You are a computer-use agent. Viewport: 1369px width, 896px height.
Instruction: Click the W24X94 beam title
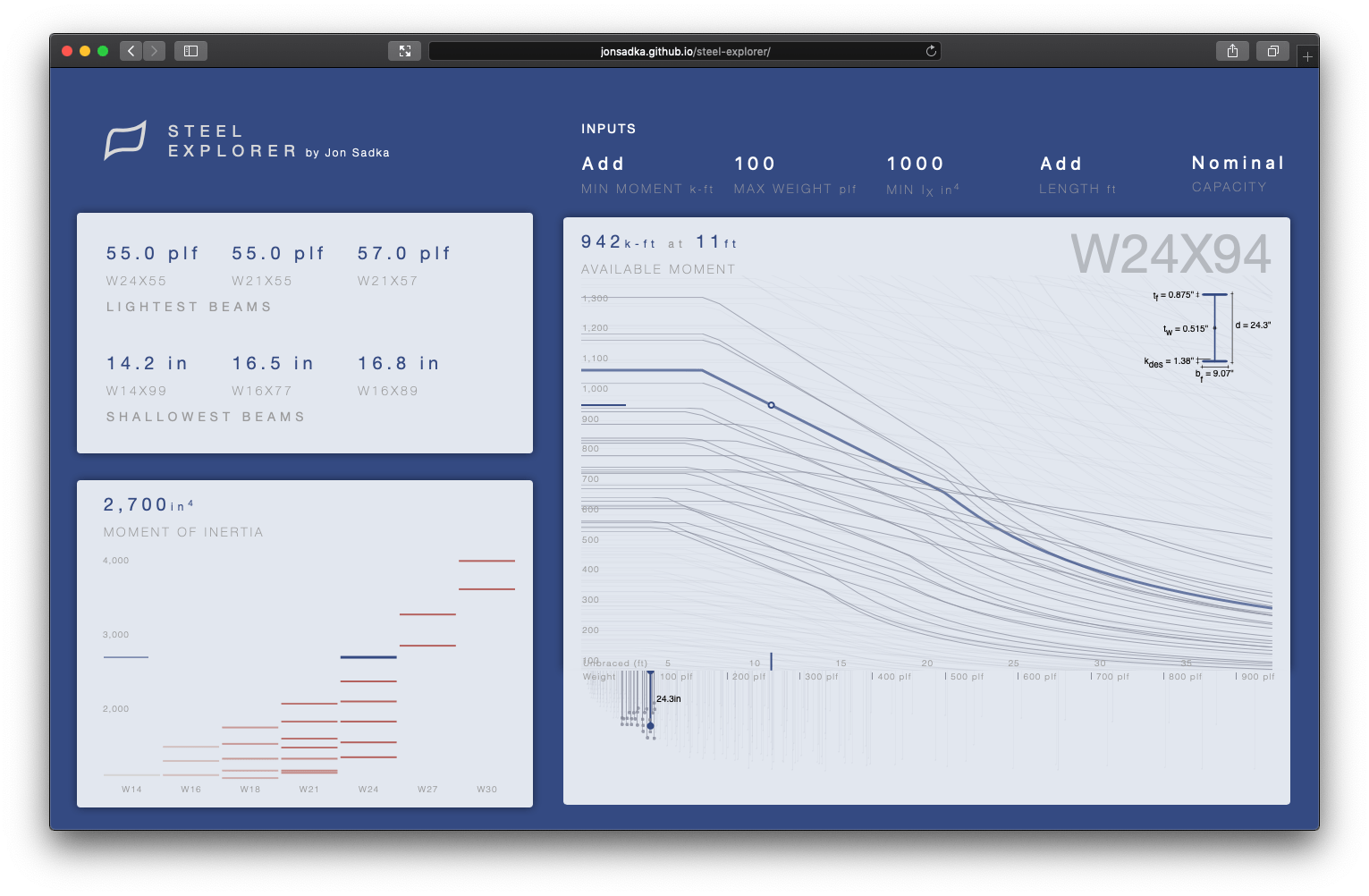1170,255
